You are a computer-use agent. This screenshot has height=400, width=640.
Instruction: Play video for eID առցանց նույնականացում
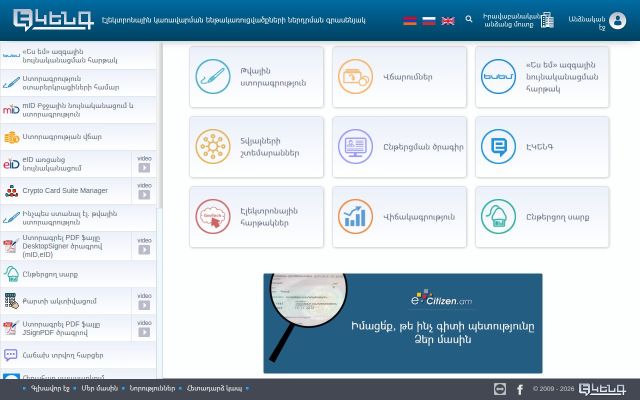coord(144,164)
